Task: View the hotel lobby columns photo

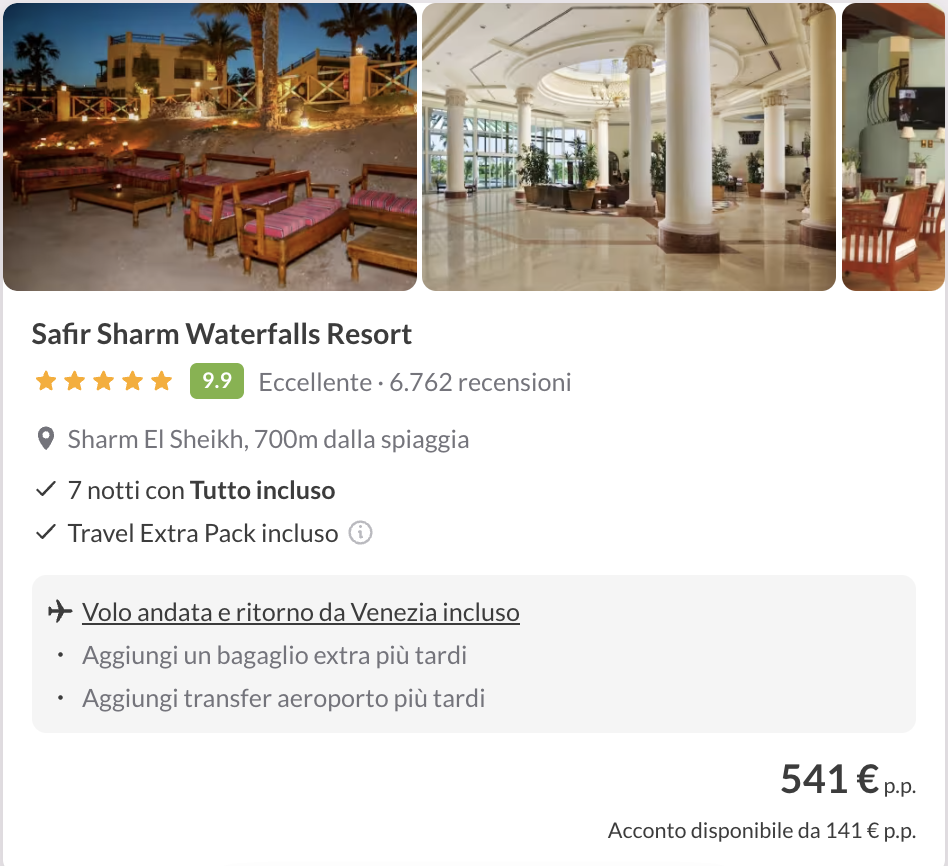Action: pos(629,147)
